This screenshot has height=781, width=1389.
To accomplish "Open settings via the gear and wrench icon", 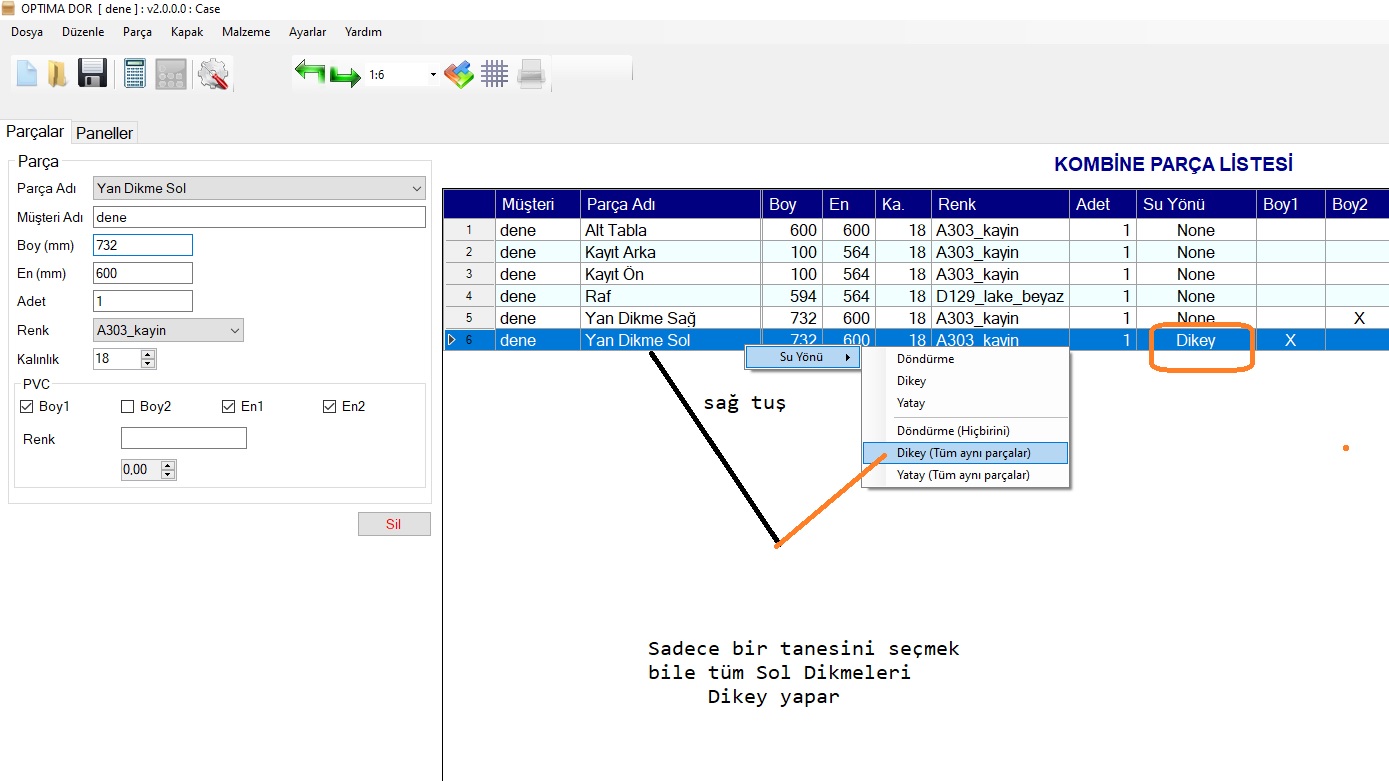I will pyautogui.click(x=213, y=74).
